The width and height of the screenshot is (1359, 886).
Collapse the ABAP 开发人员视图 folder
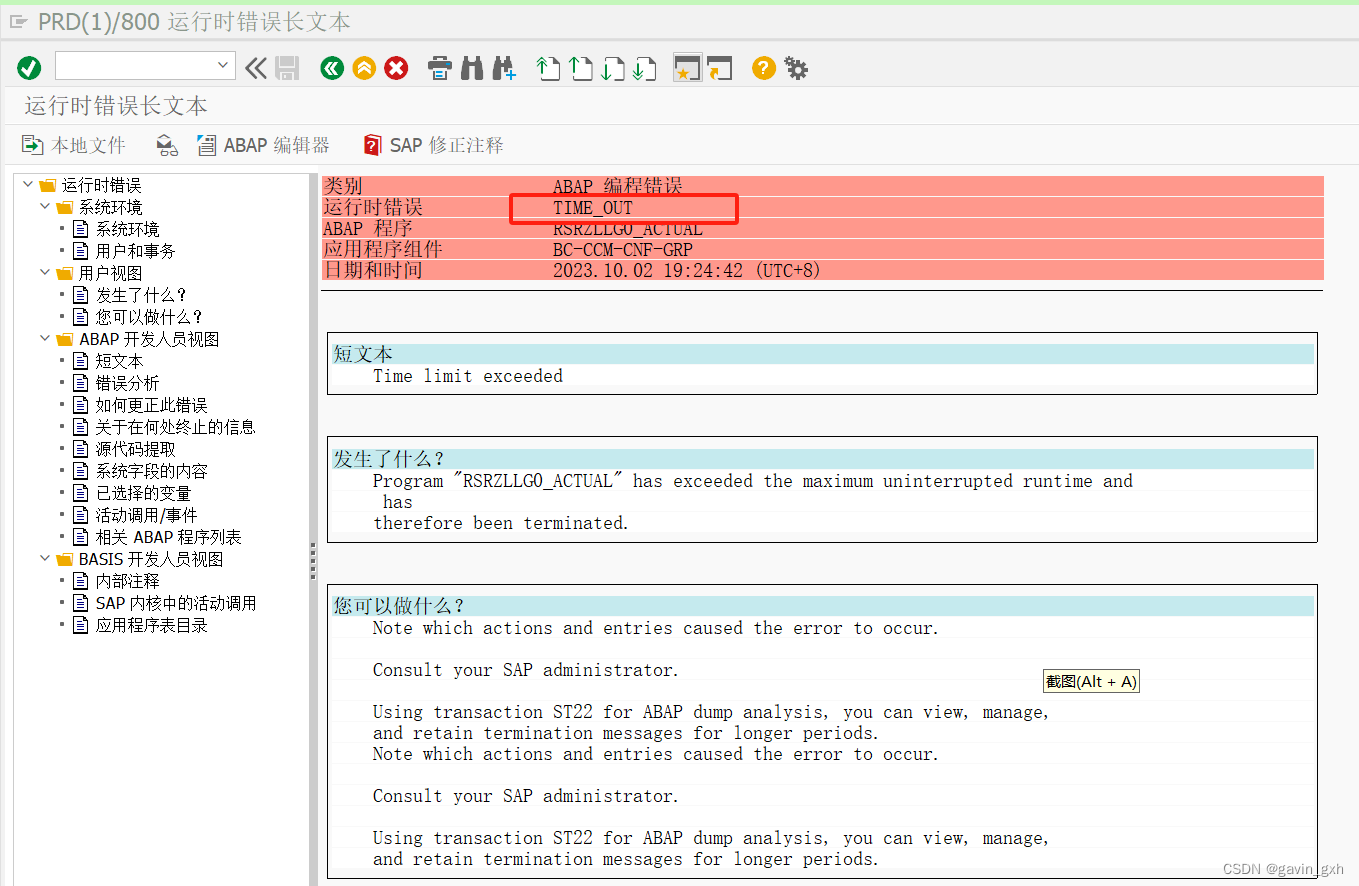point(43,338)
